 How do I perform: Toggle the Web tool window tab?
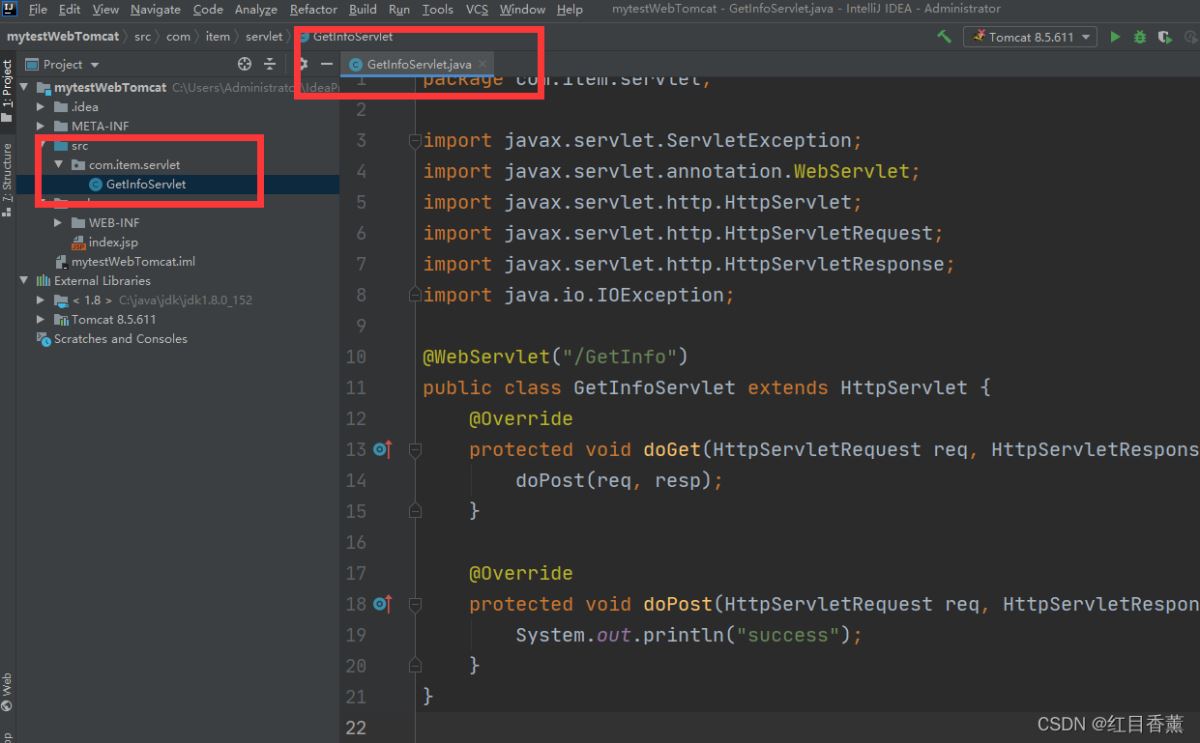click(x=7, y=690)
